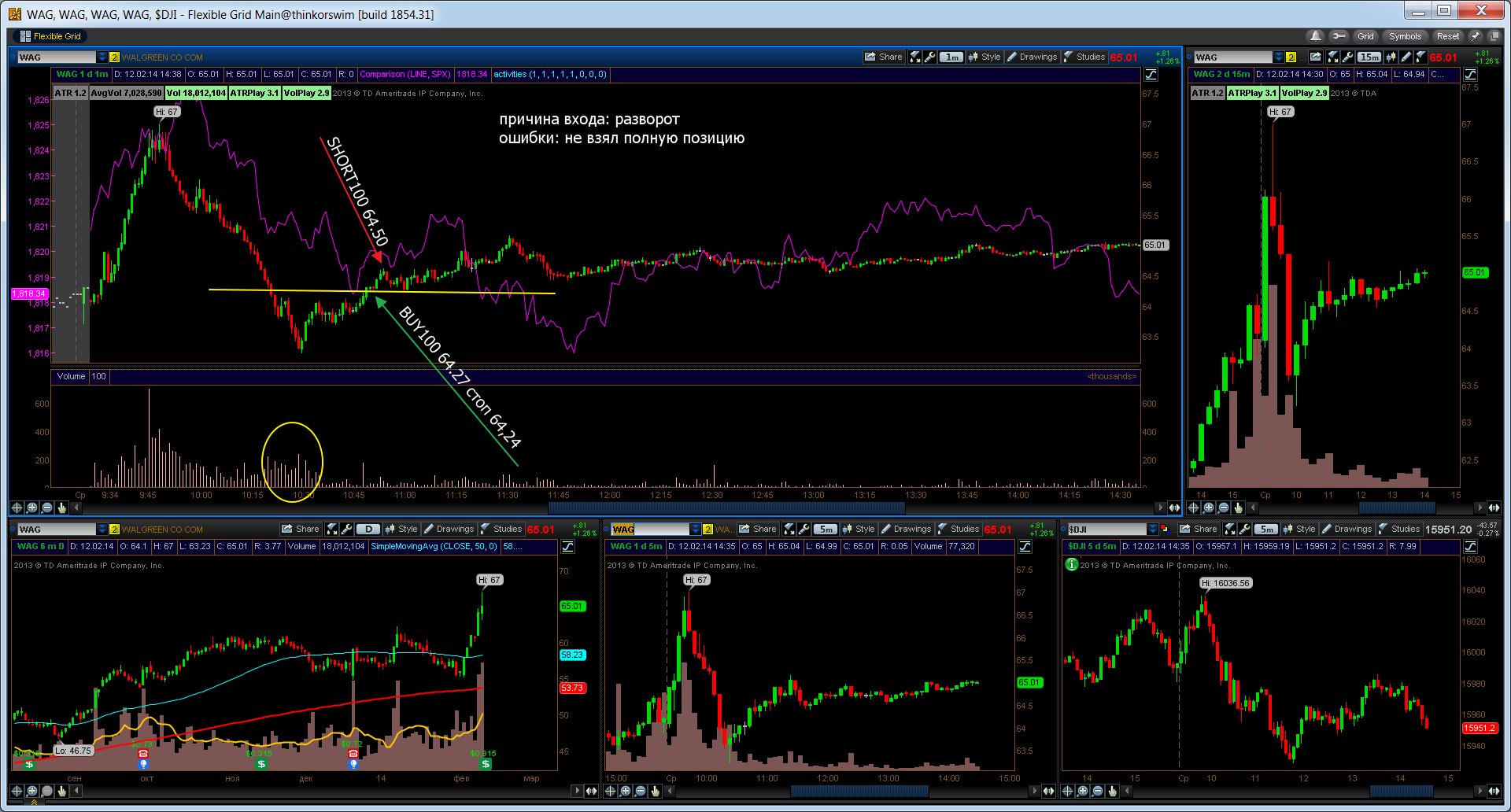Change 5m timeframe in WAG 5m chart

(826, 529)
